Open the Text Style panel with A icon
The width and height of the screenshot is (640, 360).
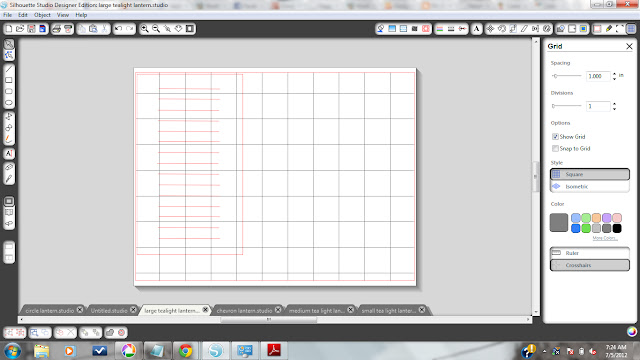[476, 29]
